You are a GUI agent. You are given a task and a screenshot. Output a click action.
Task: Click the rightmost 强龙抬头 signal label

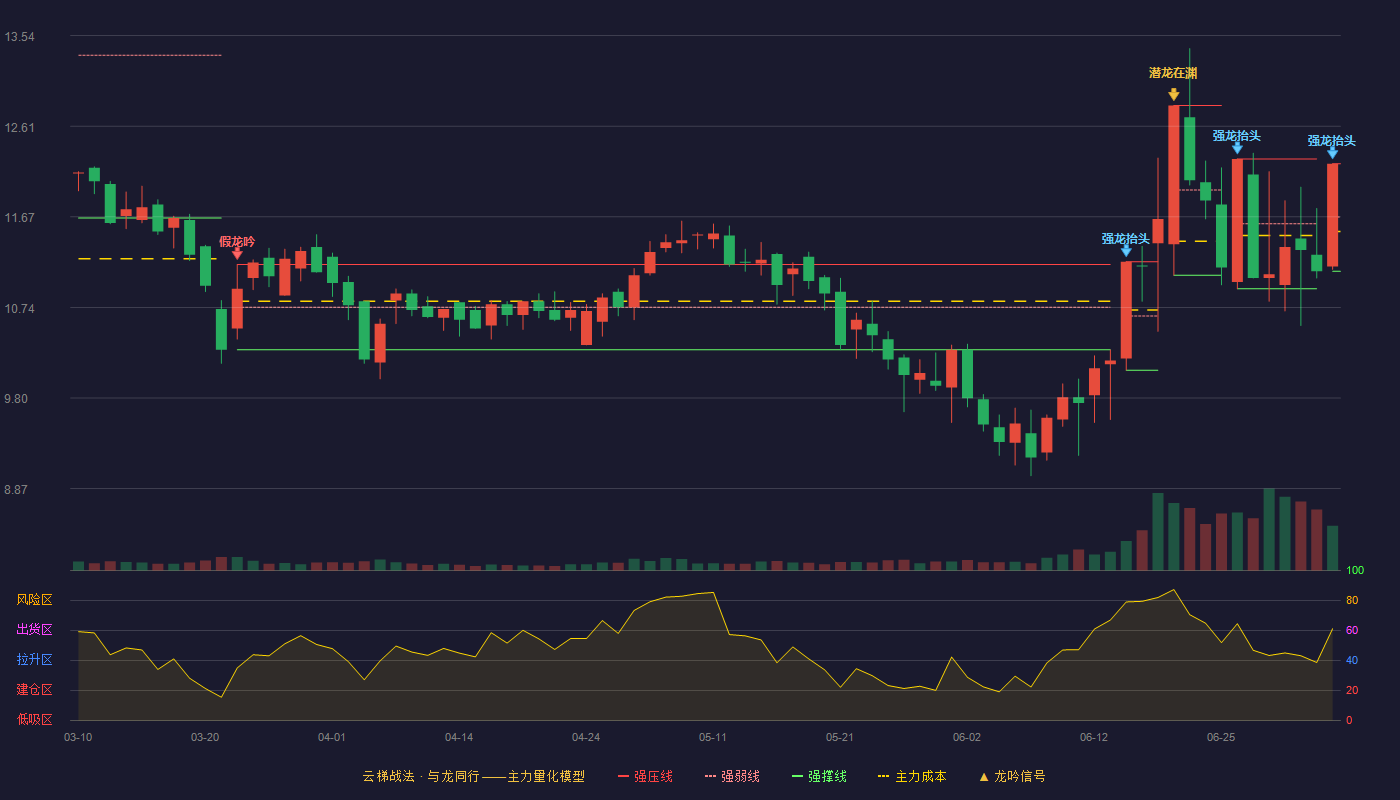tap(1332, 141)
